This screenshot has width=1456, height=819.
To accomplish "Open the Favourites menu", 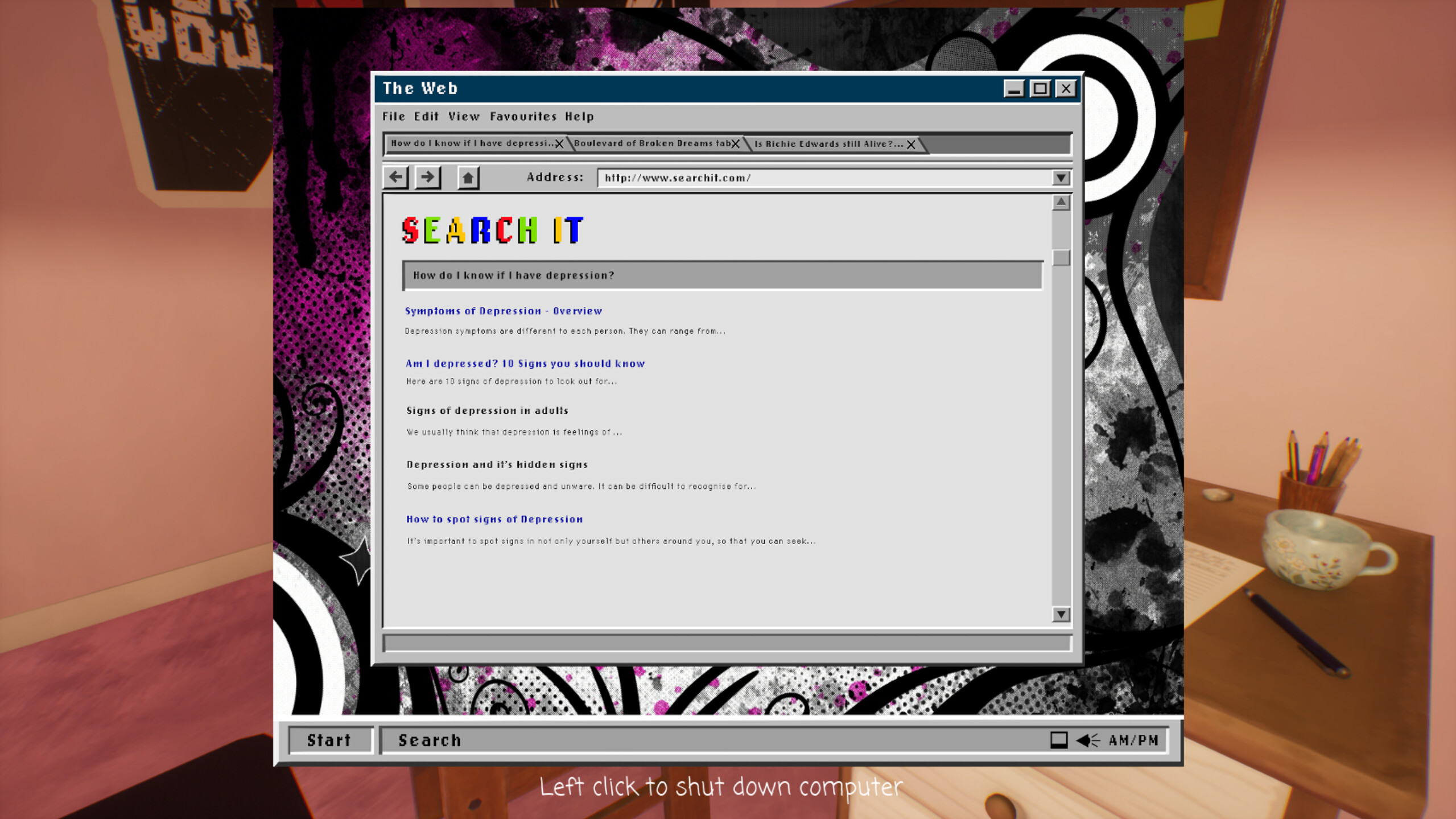I will [524, 116].
